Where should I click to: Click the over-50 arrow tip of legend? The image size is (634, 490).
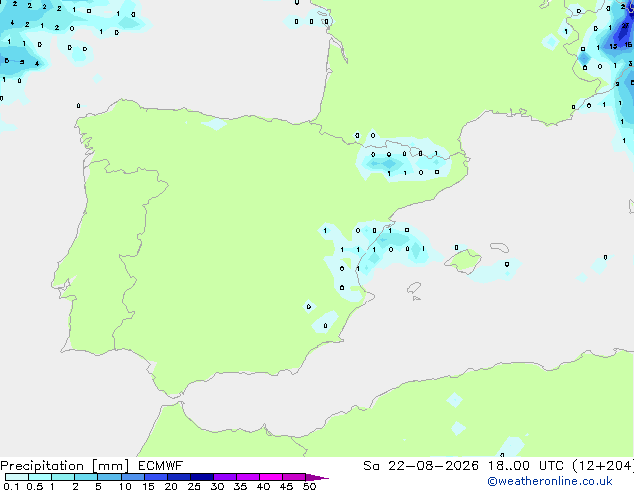pyautogui.click(x=317, y=477)
